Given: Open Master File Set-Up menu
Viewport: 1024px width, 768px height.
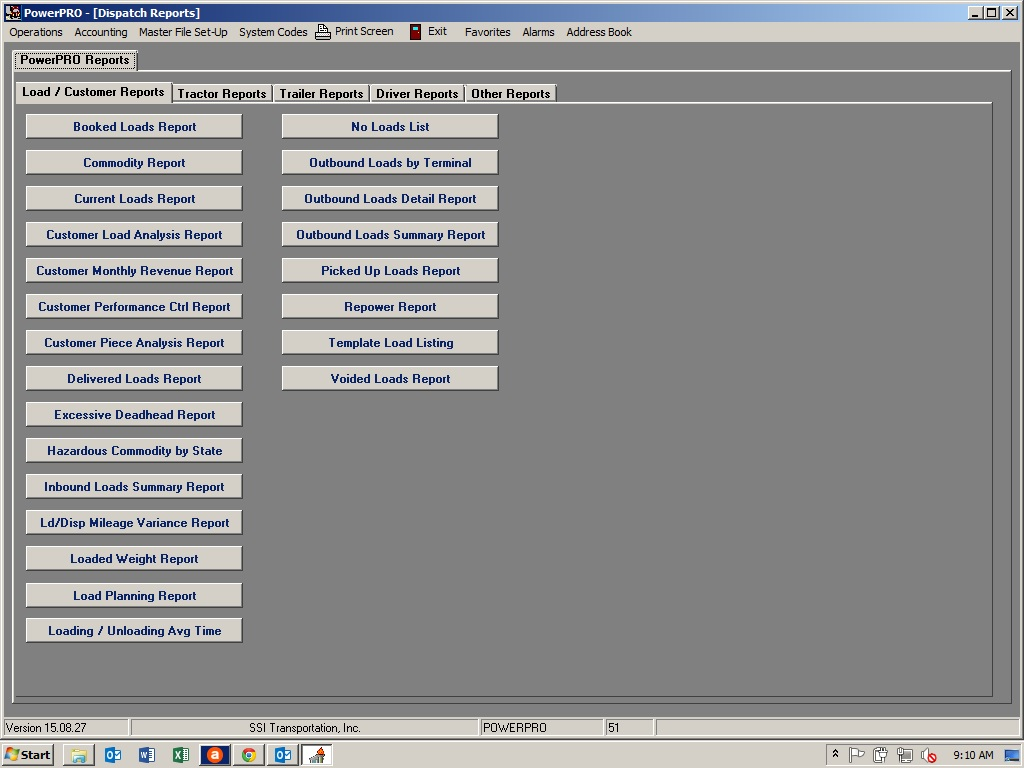Looking at the screenshot, I should pos(183,32).
